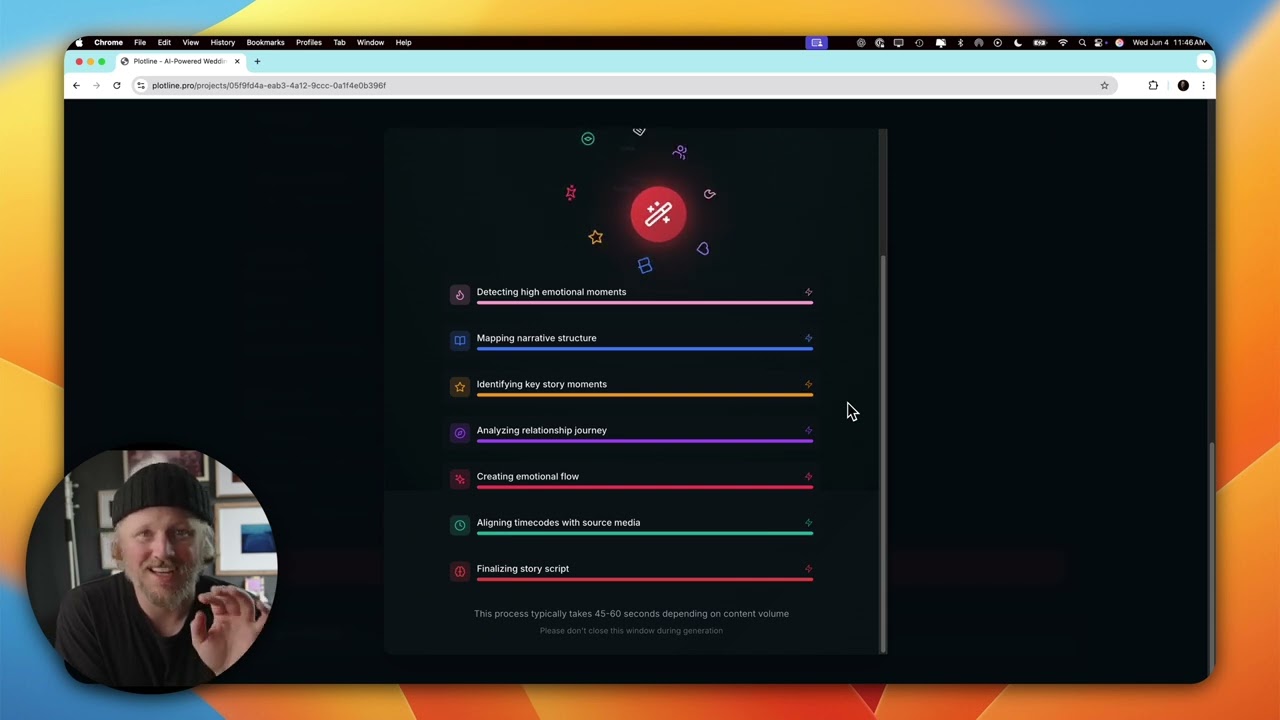Screen dimensions: 1280x720
Task: Click the modal's vertical scrollbar
Action: coord(883,452)
